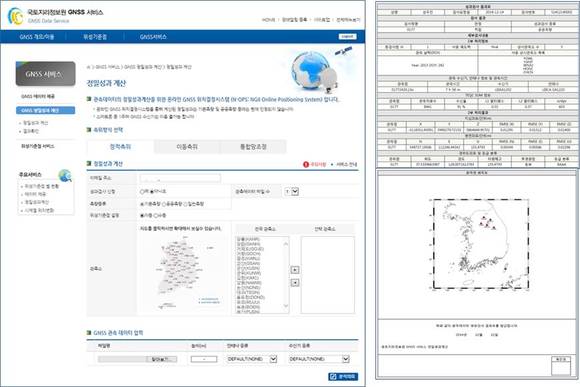580x387 pixels.
Task: Choose the first radio option in result-sheet row
Action: (x=142, y=192)
